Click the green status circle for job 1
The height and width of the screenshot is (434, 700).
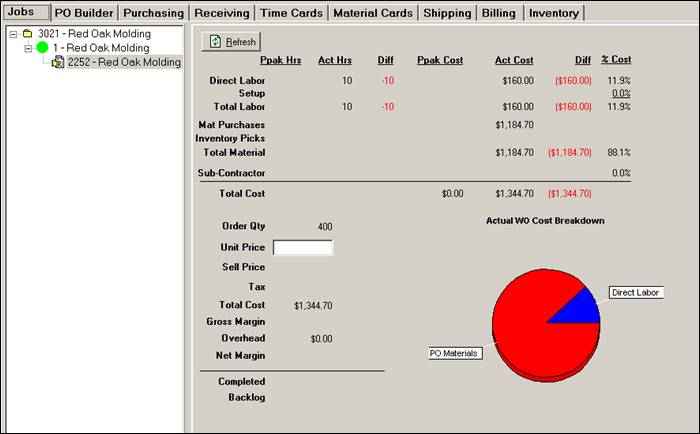[x=42, y=48]
